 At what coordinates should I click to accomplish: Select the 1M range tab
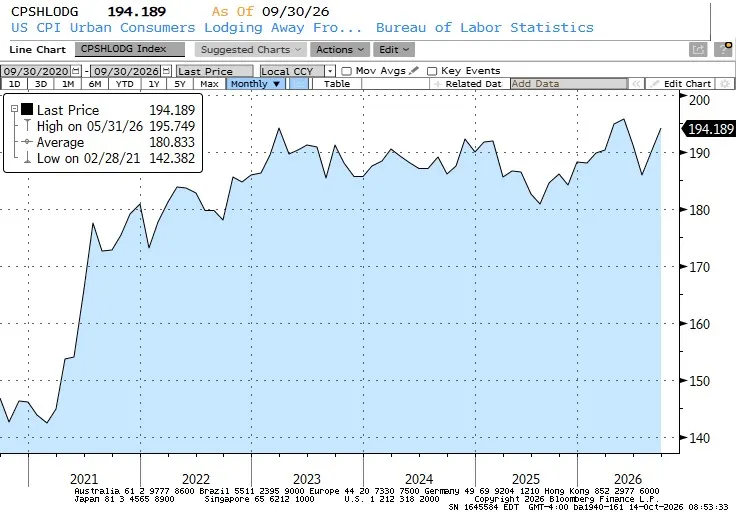tap(68, 84)
